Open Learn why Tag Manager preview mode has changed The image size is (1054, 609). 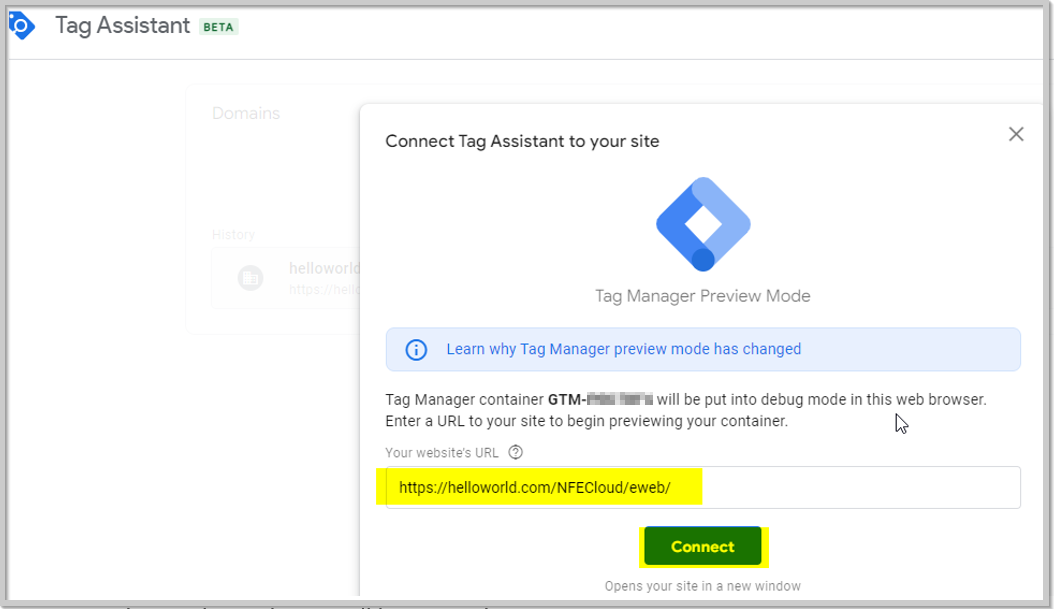(x=623, y=349)
